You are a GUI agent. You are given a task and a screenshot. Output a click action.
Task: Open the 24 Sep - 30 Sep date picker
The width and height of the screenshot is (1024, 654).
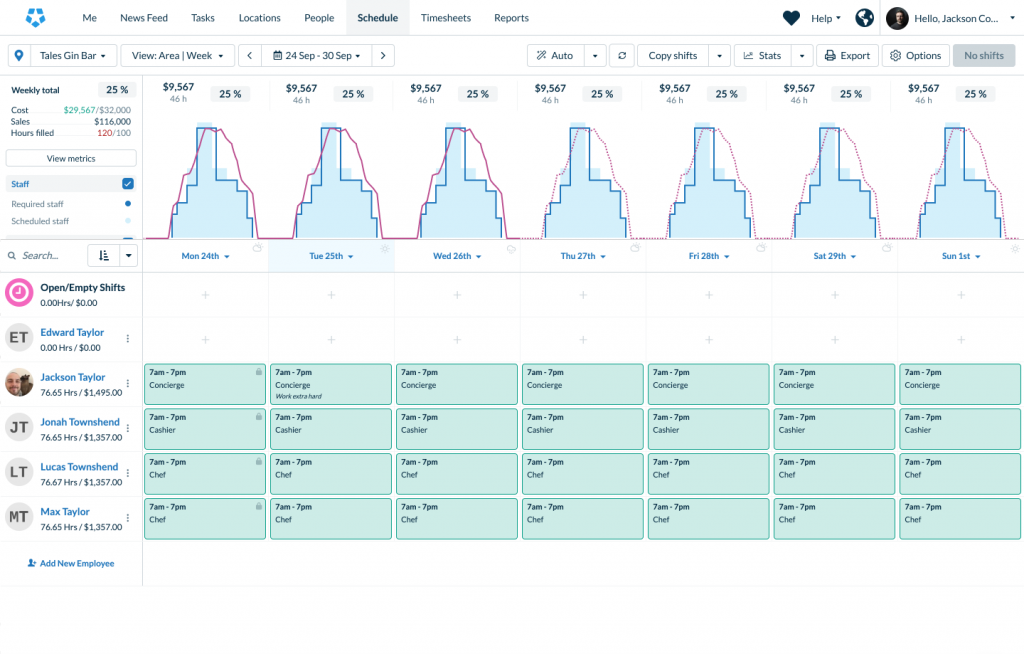pyautogui.click(x=317, y=56)
